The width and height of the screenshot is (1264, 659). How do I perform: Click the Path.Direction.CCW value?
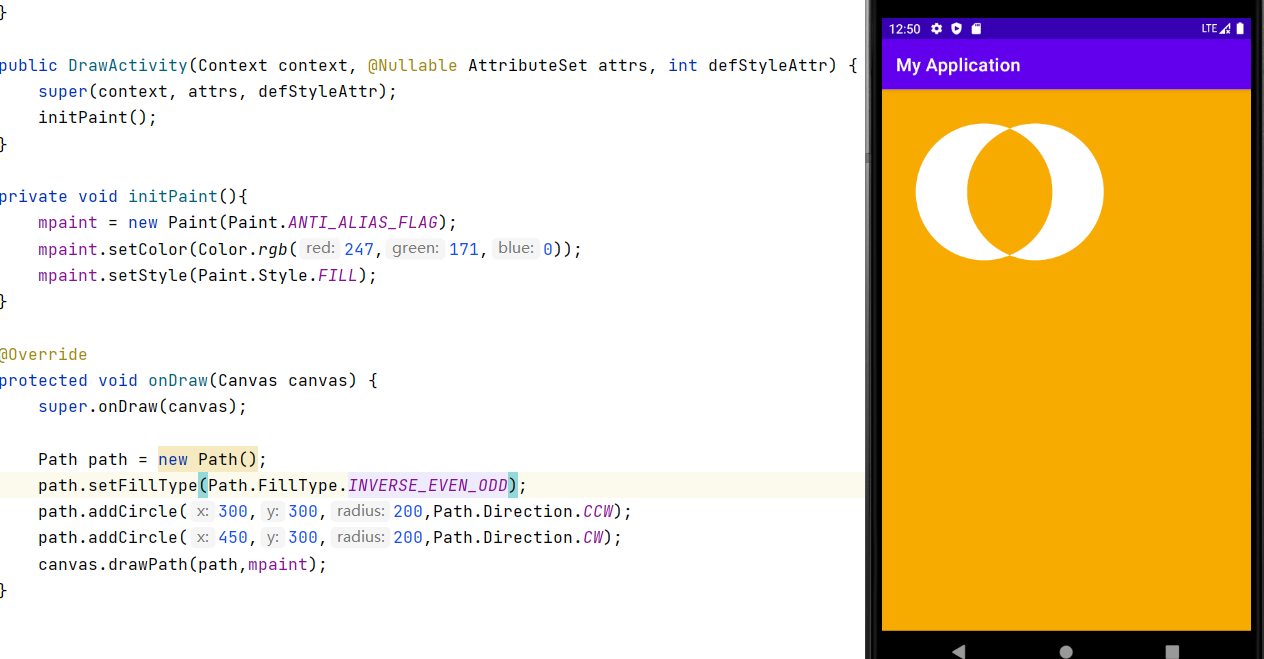coord(597,511)
